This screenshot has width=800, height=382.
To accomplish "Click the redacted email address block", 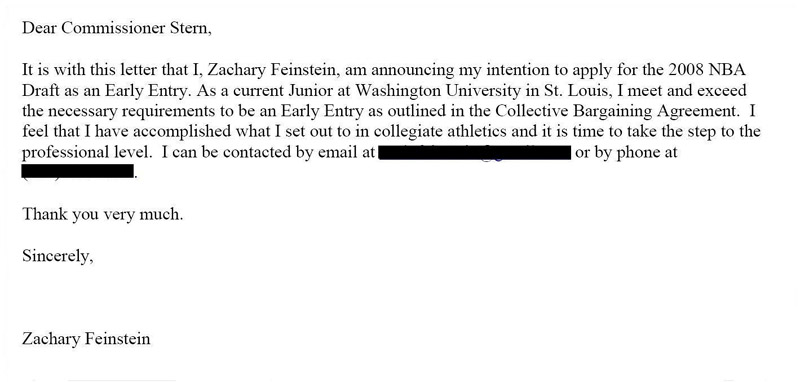I will point(474,152).
